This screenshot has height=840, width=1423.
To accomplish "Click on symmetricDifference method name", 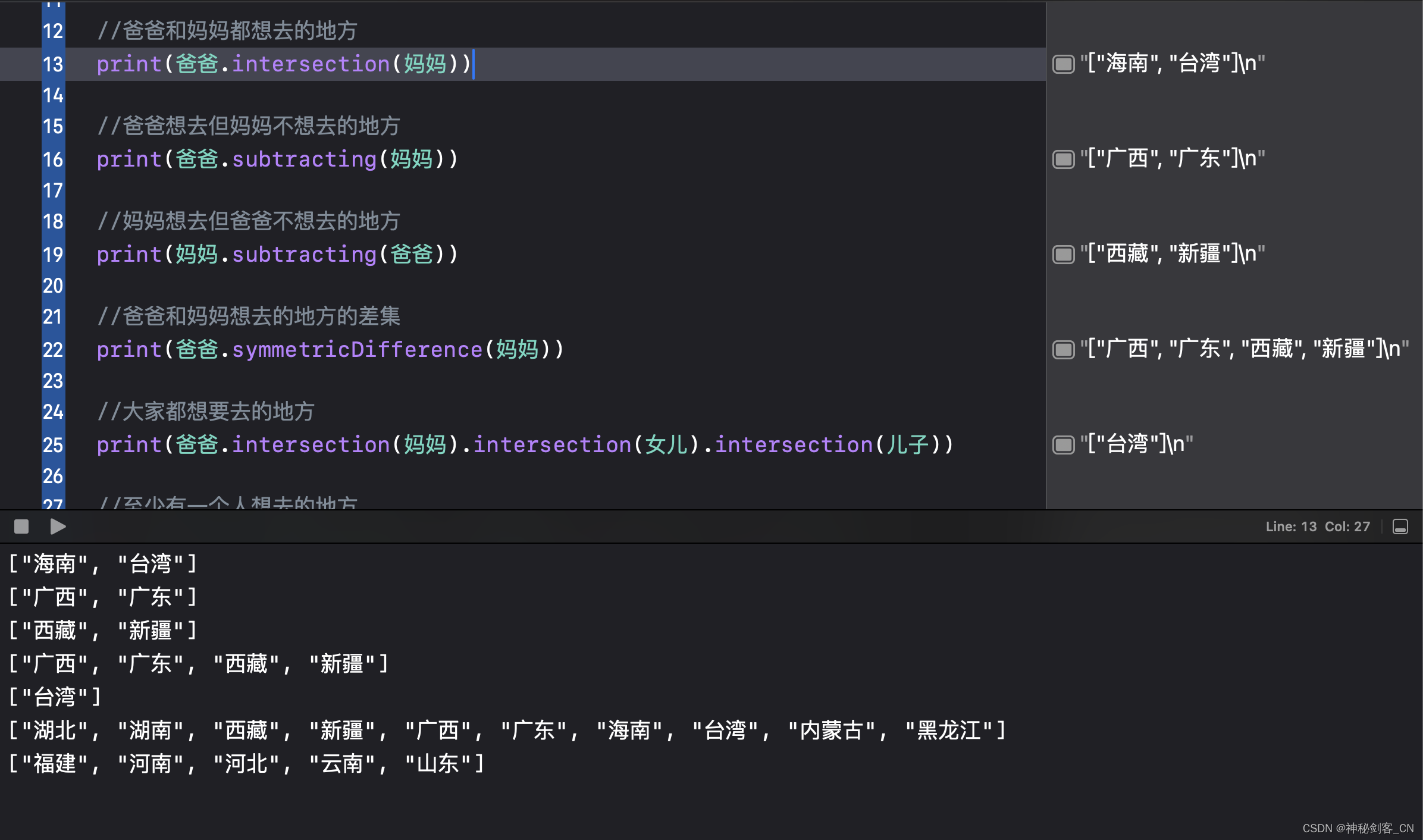I will [x=357, y=349].
